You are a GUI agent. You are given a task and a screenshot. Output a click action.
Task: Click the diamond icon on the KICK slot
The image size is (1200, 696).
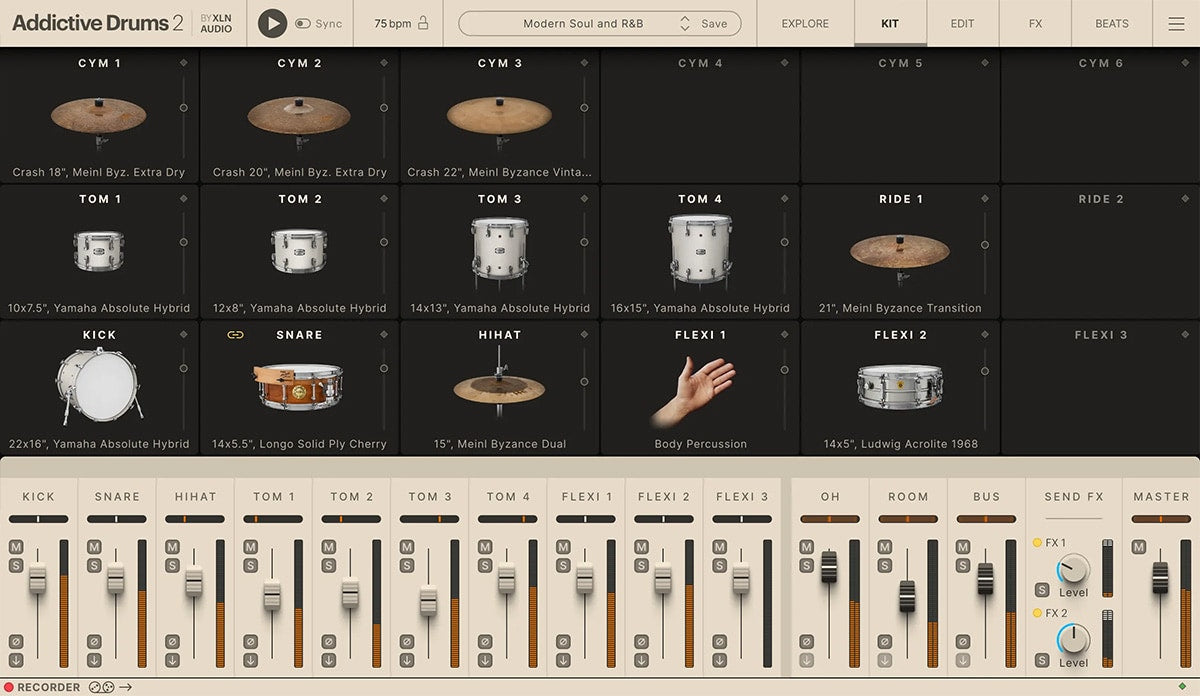184,335
